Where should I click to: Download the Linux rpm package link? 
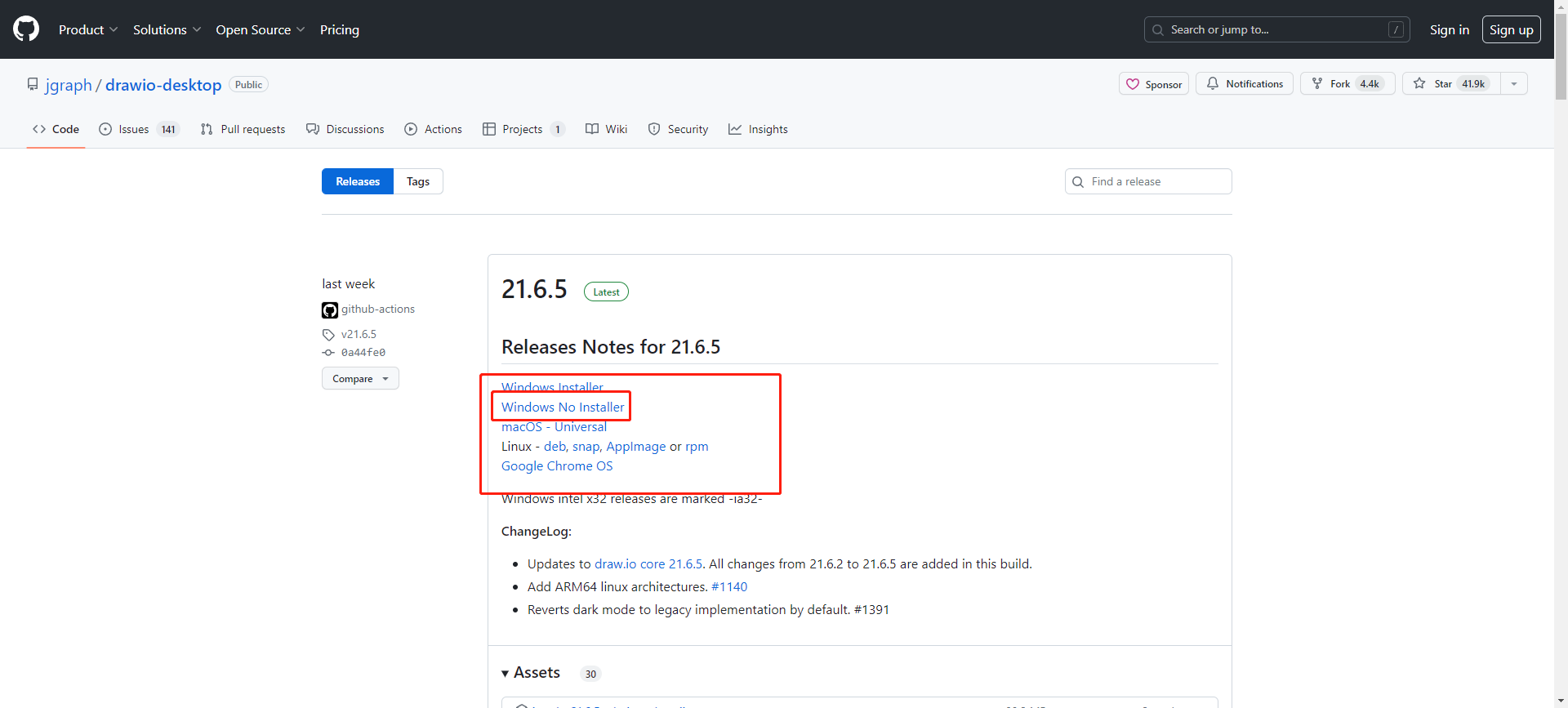pos(697,446)
